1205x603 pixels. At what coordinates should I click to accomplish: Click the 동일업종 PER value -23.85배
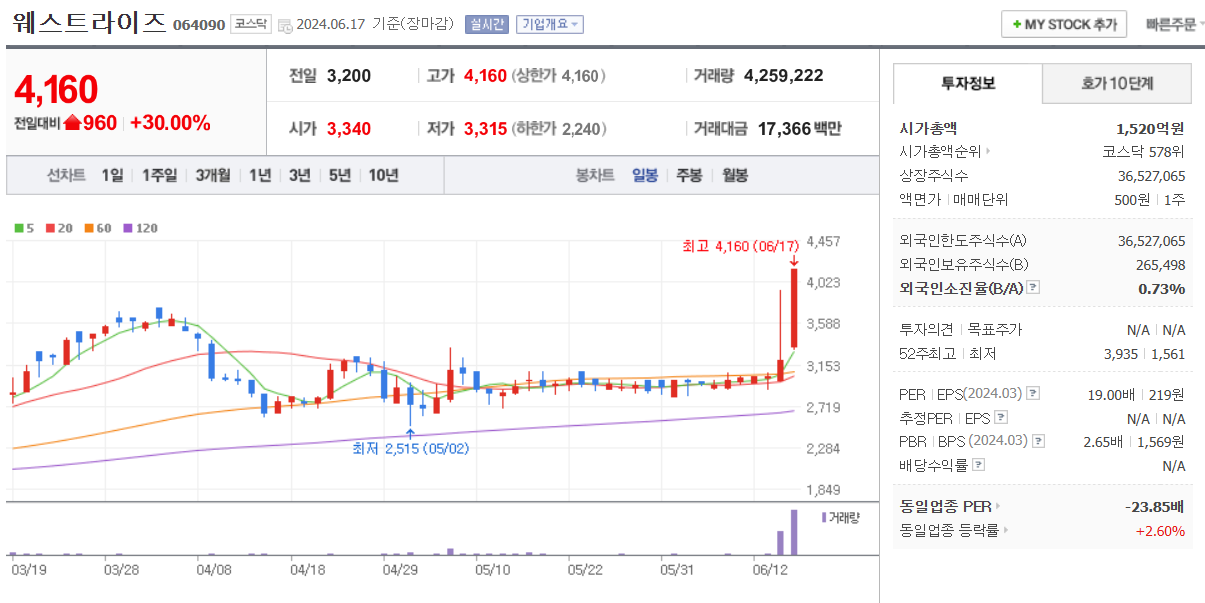[1155, 506]
